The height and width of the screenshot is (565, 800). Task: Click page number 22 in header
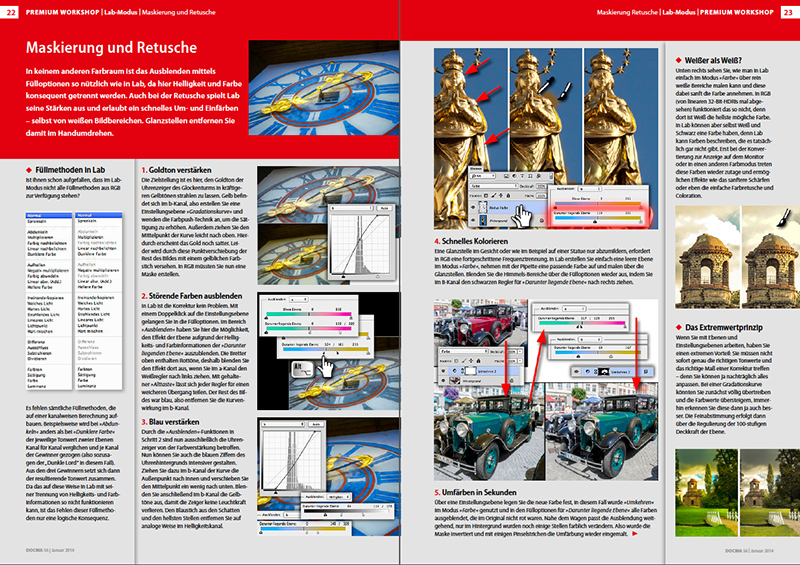tap(10, 12)
